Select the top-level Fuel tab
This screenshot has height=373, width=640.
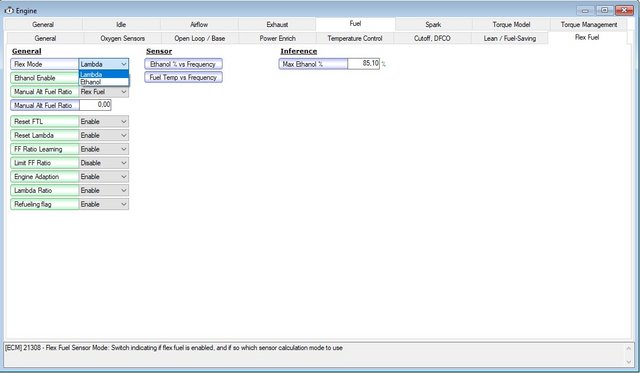point(355,24)
